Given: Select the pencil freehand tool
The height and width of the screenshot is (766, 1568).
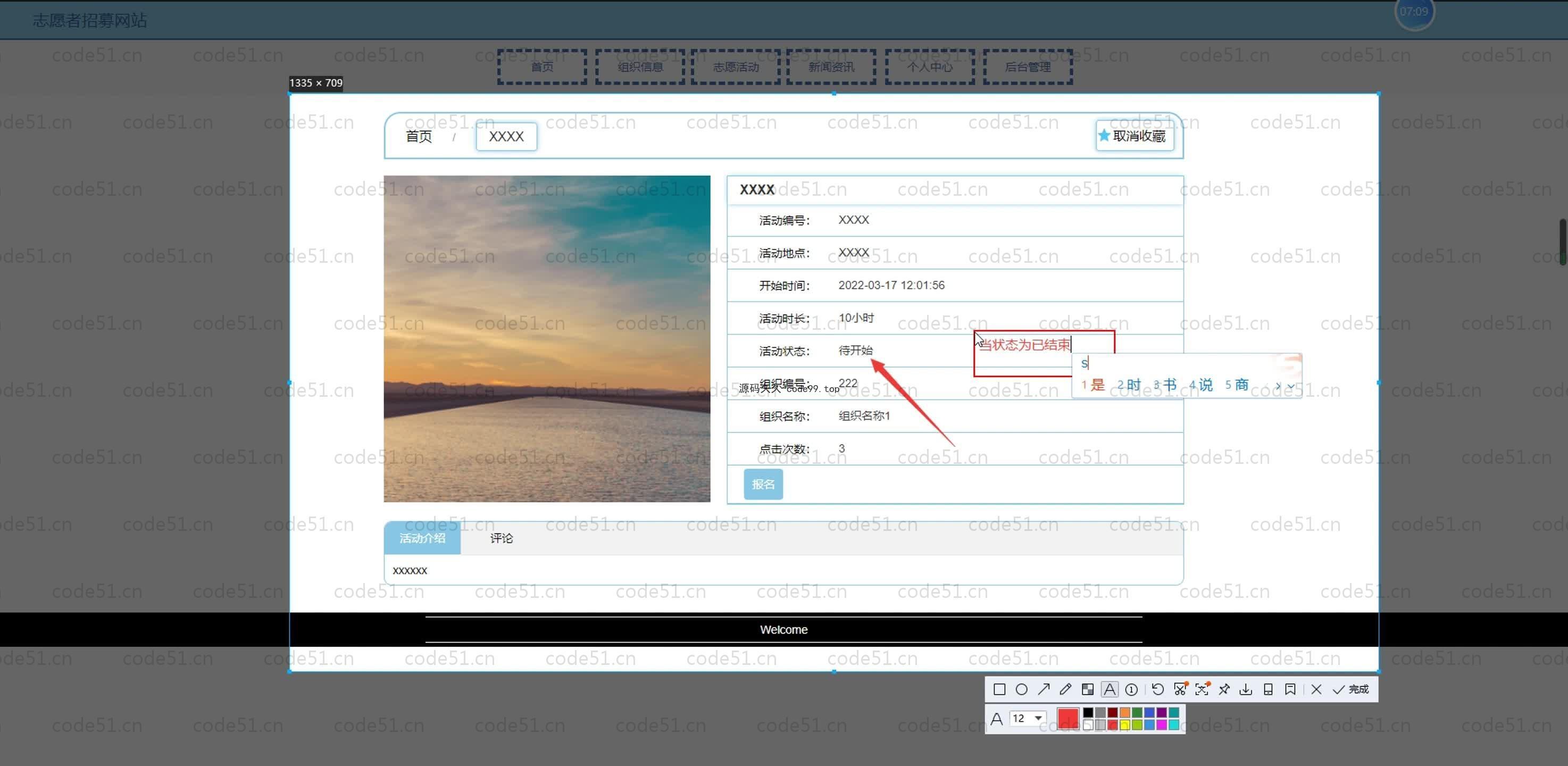Looking at the screenshot, I should pos(1065,689).
